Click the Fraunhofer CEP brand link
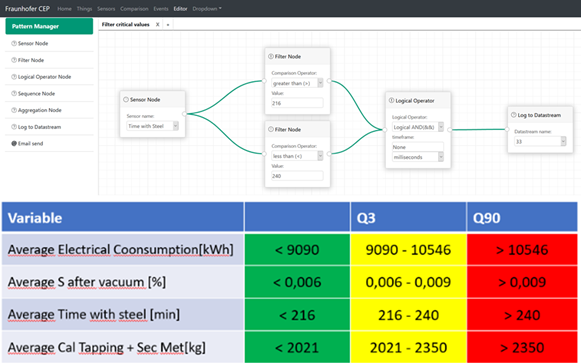This screenshot has height=363, width=581. coord(27,9)
